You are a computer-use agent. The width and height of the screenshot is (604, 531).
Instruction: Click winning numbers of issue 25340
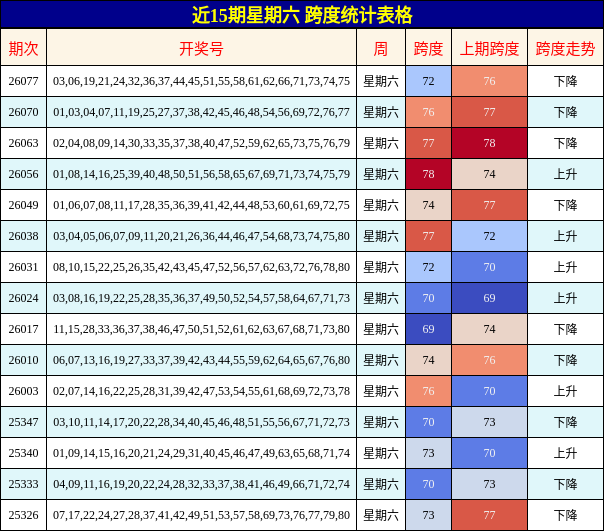(x=201, y=453)
